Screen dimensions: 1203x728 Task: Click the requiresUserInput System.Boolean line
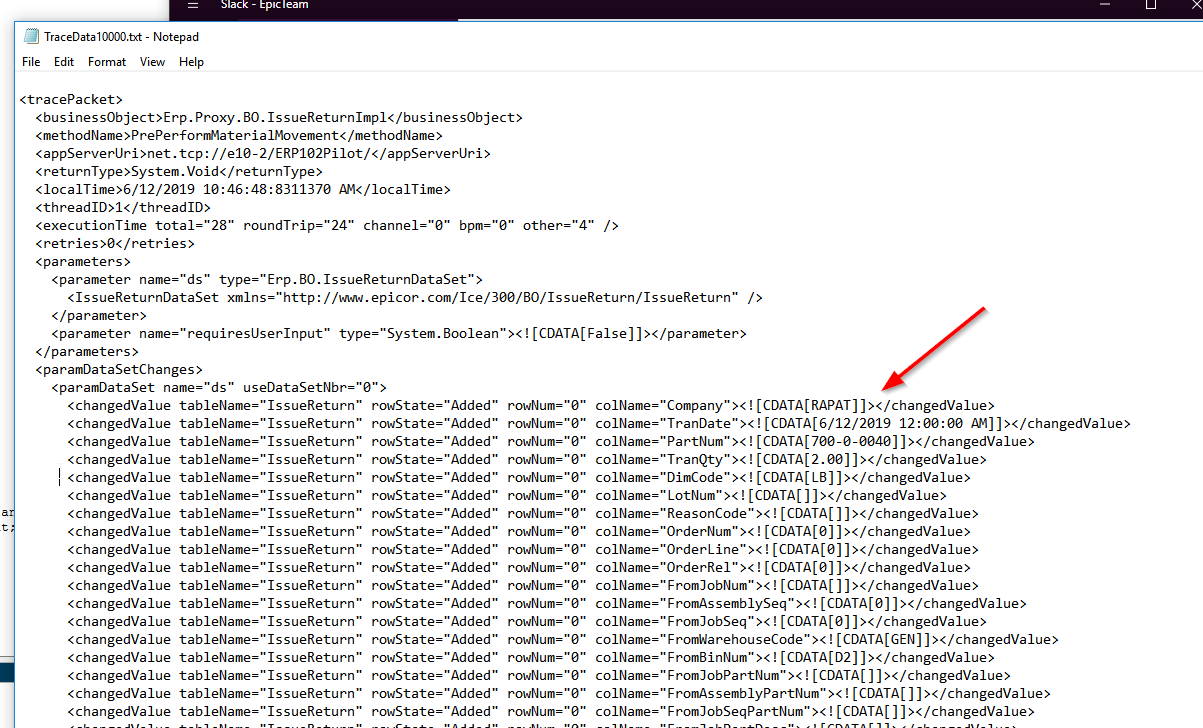(x=399, y=334)
